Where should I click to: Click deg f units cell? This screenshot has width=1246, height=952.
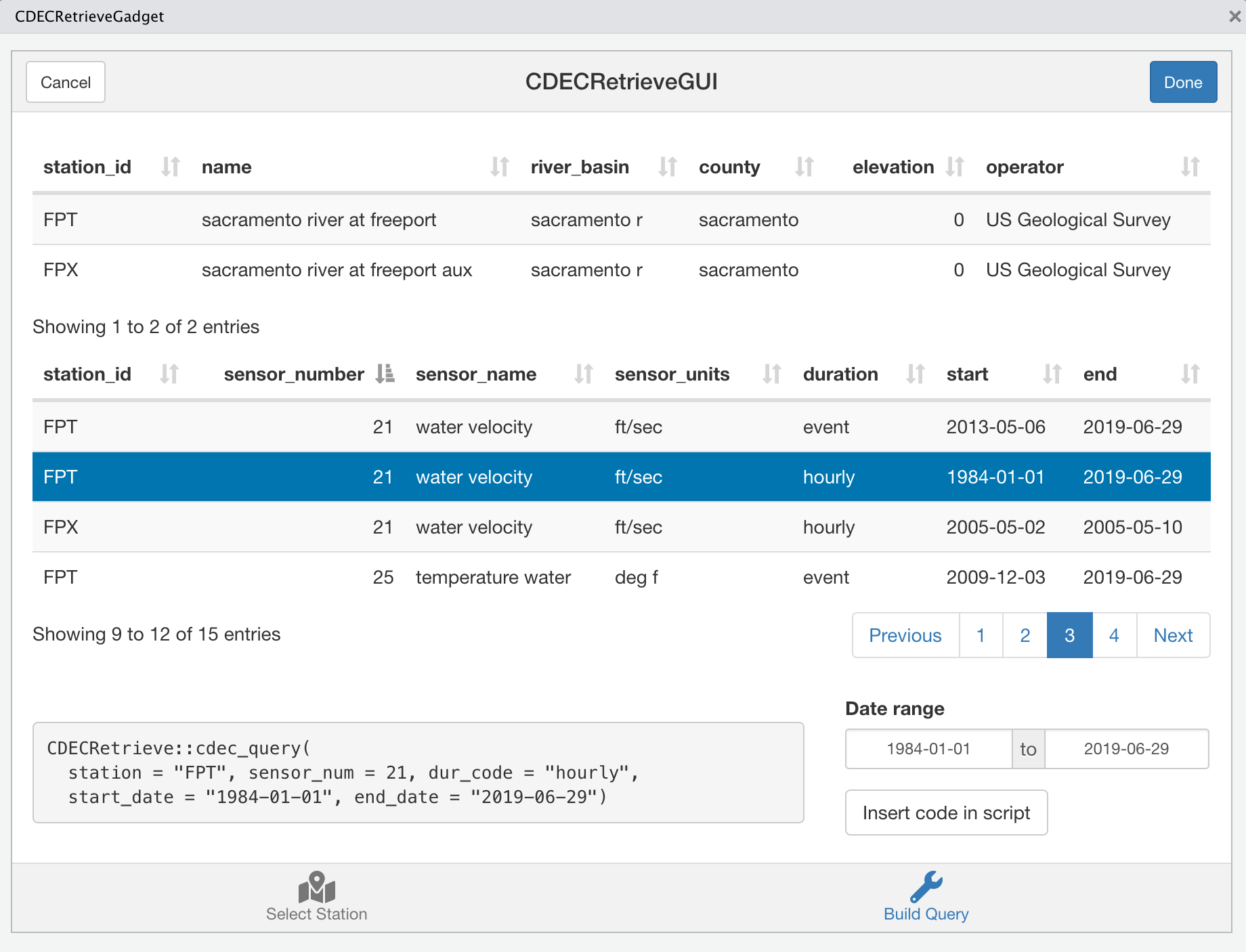(x=637, y=578)
